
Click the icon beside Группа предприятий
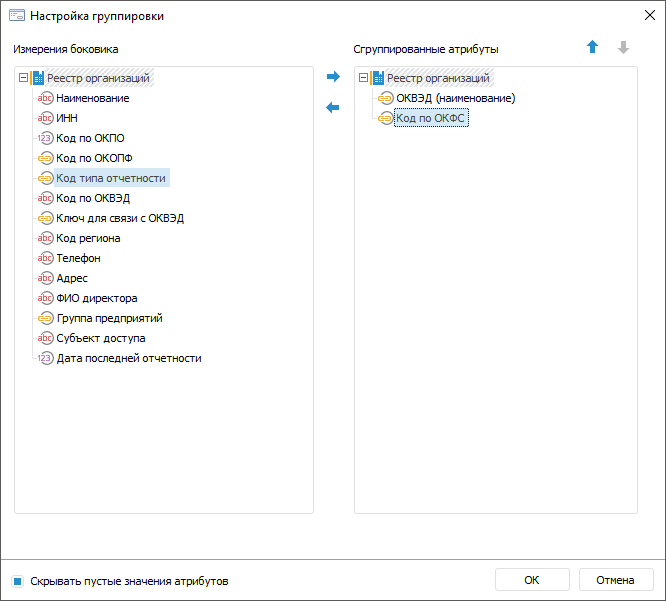pos(45,318)
